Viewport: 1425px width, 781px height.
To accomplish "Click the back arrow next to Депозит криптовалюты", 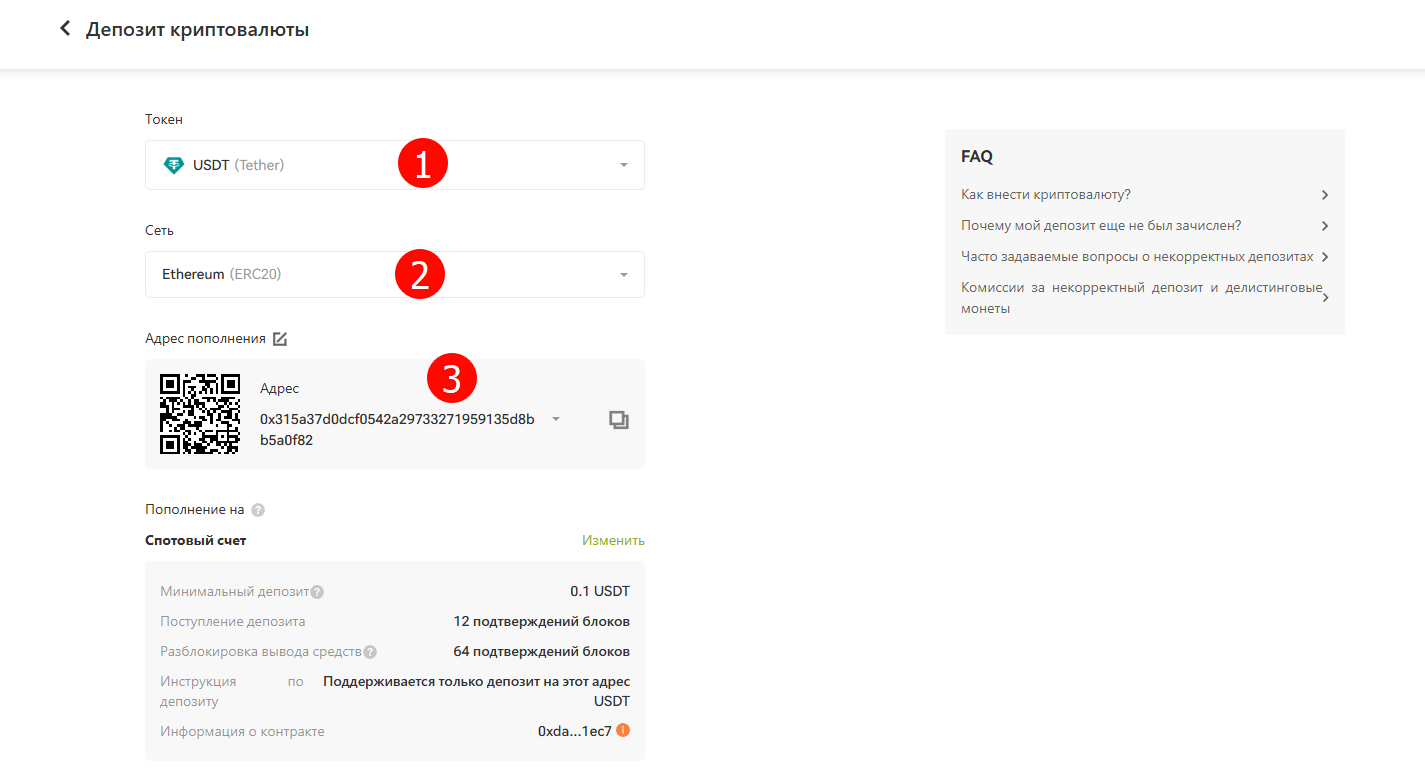I will (x=65, y=29).
